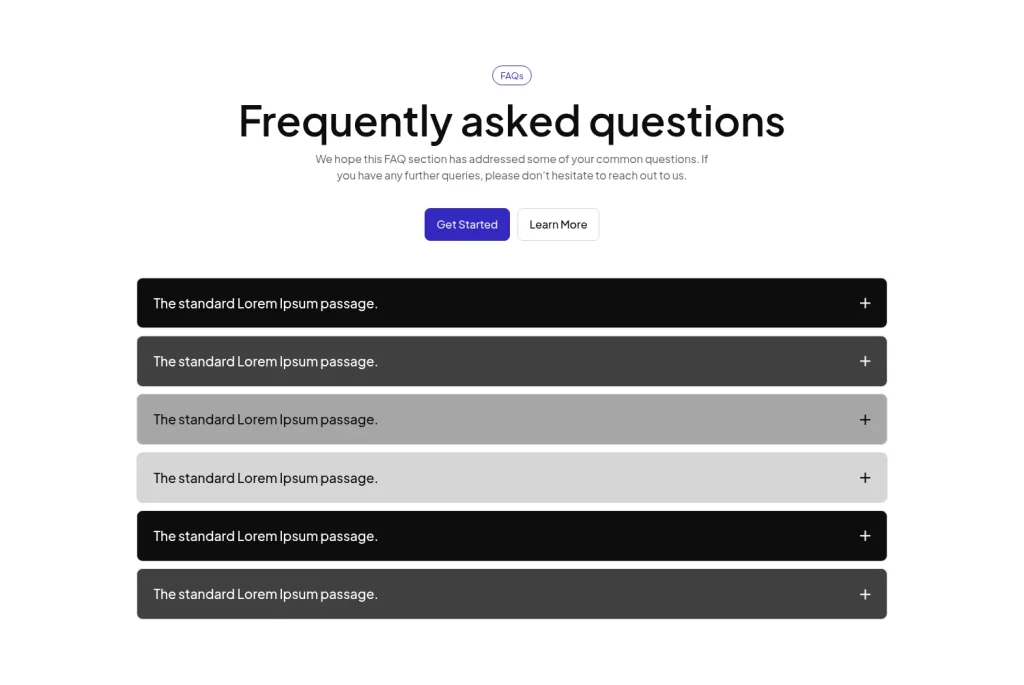The width and height of the screenshot is (1024, 685).
Task: Click the plus icon of the darkest accordion
Action: (x=865, y=303)
